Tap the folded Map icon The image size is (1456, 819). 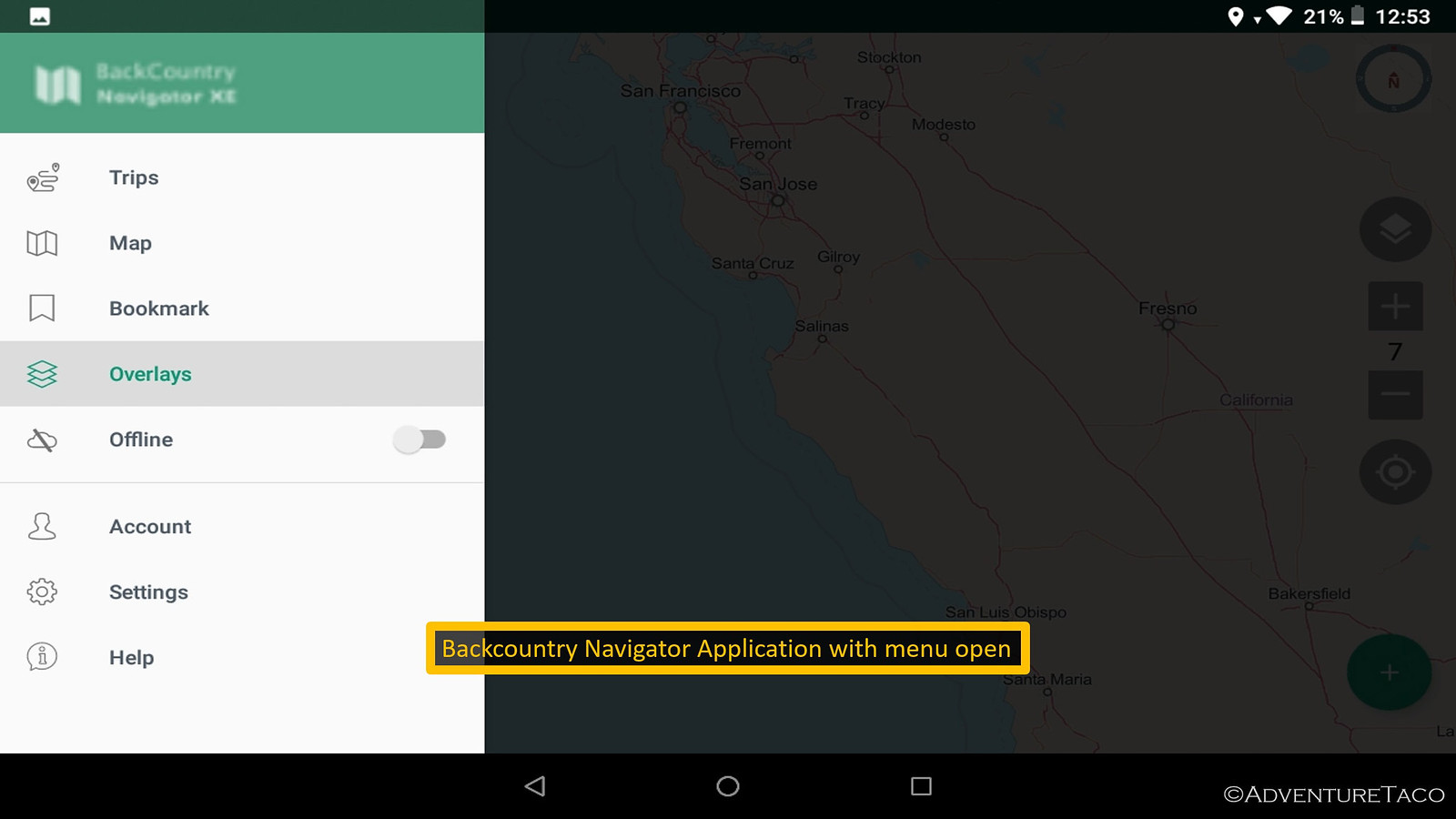coord(42,243)
